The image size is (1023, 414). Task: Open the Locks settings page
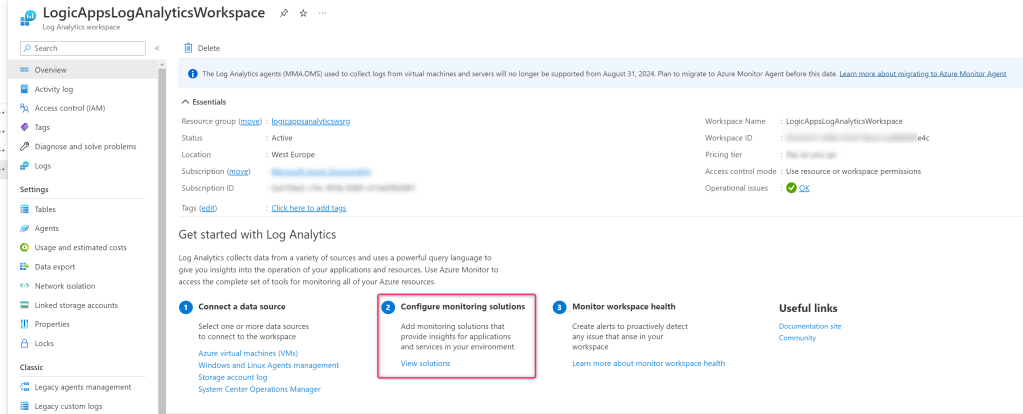[x=44, y=343]
